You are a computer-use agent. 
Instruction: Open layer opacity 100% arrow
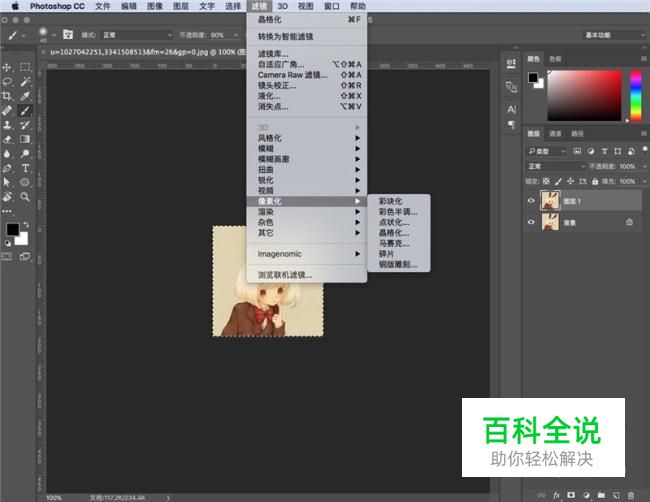click(x=644, y=166)
